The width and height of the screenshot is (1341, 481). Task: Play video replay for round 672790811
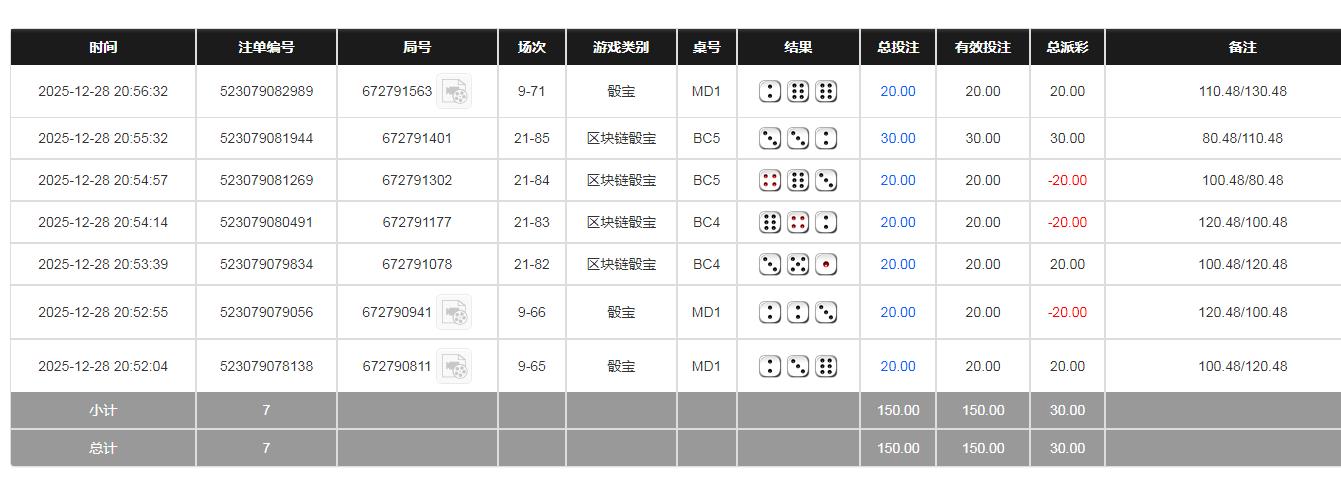(x=455, y=367)
